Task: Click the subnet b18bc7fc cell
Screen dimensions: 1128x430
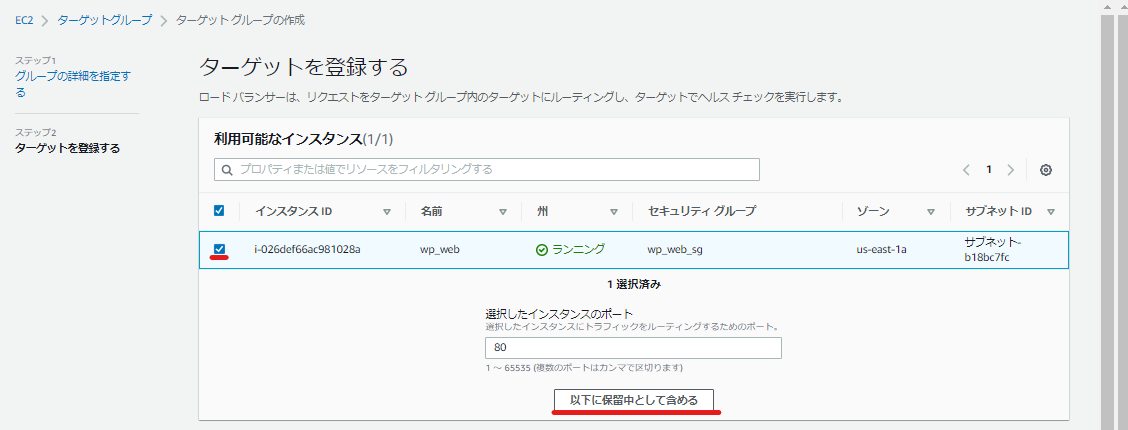Action: (993, 250)
